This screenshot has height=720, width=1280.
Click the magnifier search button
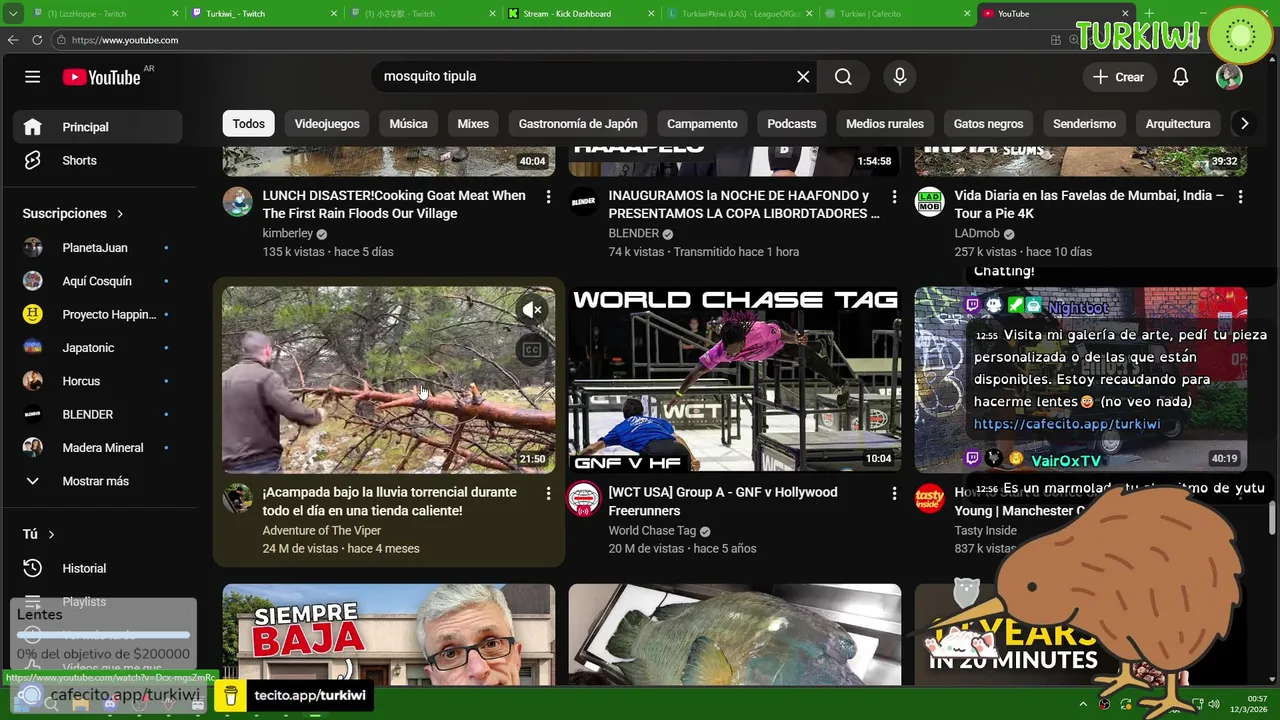[843, 77]
